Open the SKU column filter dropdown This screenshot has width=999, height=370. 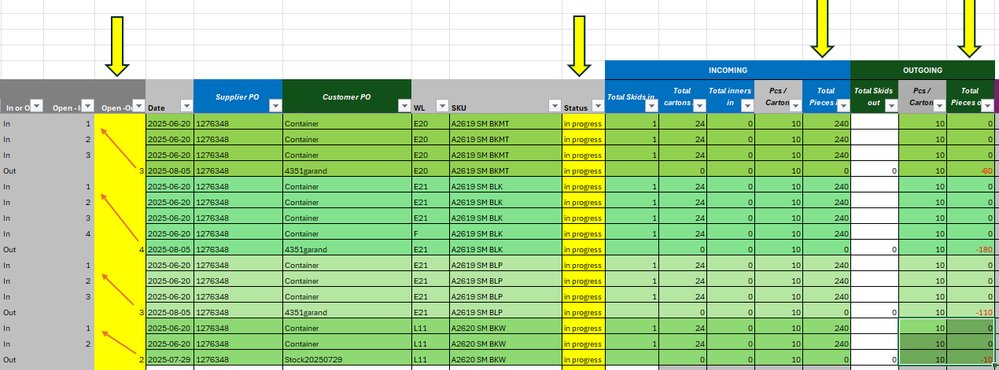(x=554, y=106)
